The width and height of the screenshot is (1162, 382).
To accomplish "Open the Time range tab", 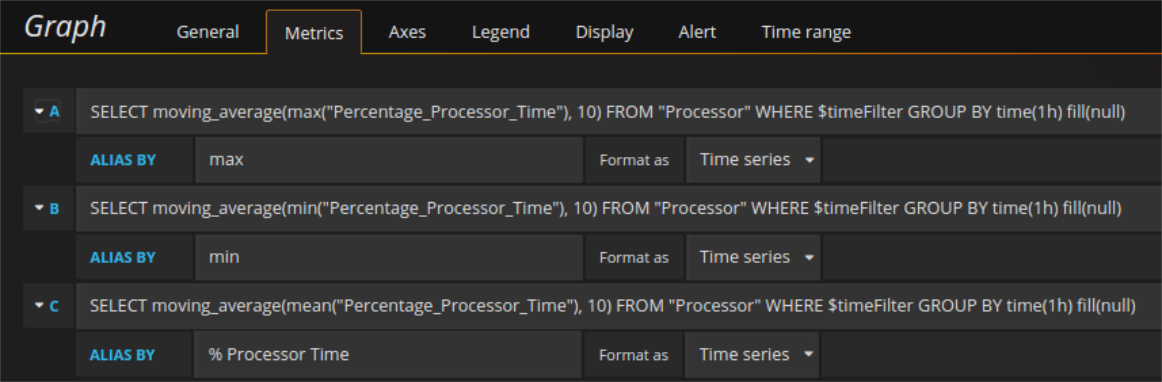I will coord(806,32).
